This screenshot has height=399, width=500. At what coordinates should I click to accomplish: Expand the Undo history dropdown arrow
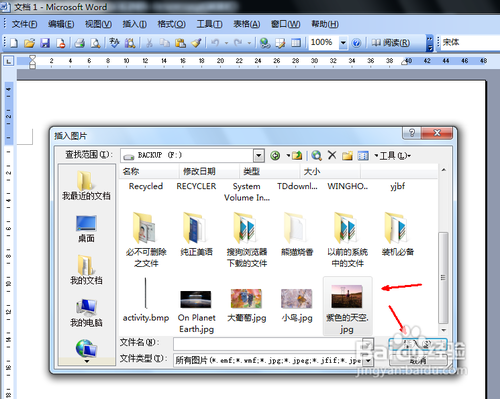(226, 43)
